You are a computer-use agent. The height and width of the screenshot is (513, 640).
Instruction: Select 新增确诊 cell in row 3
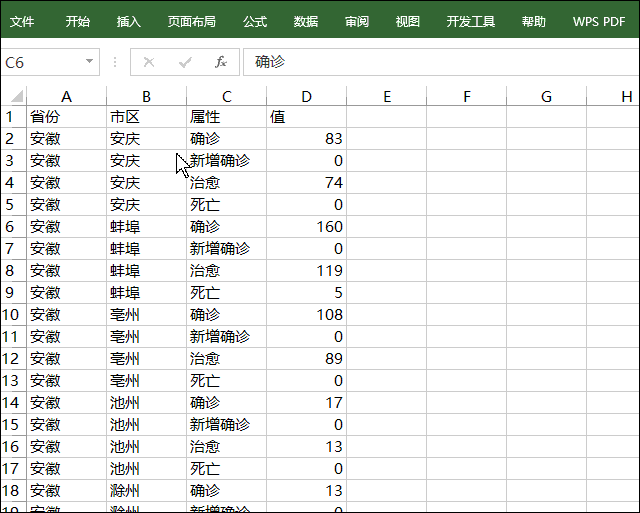[x=227, y=160]
